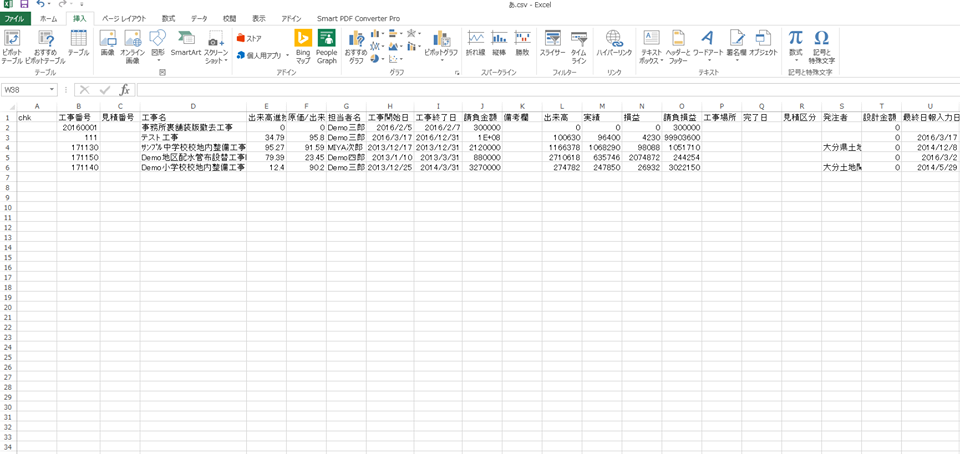This screenshot has width=960, height=454.
Task: Select cell containing 20160001
Action: click(78, 127)
